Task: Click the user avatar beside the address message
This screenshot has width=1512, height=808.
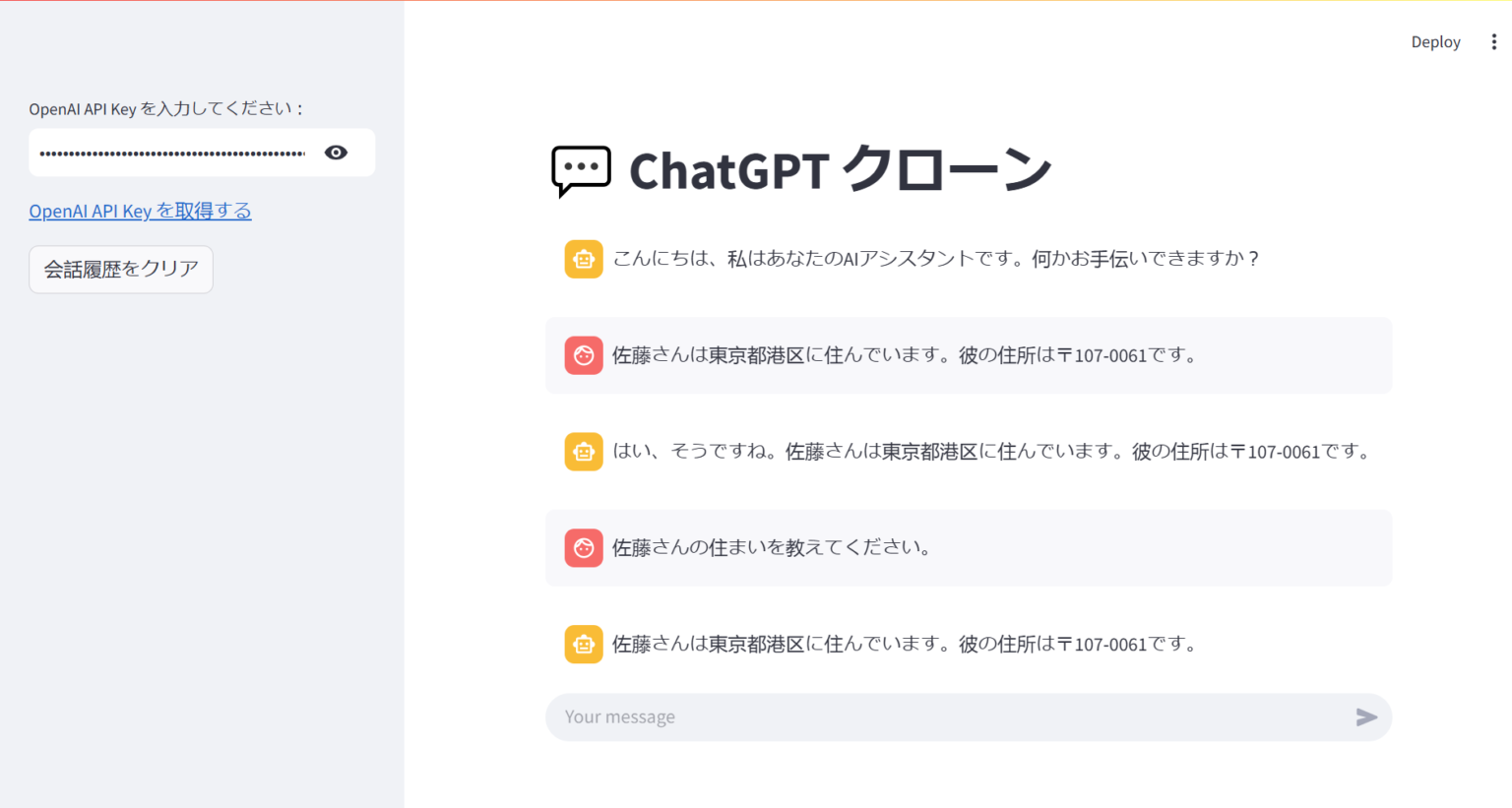Action: tap(584, 355)
